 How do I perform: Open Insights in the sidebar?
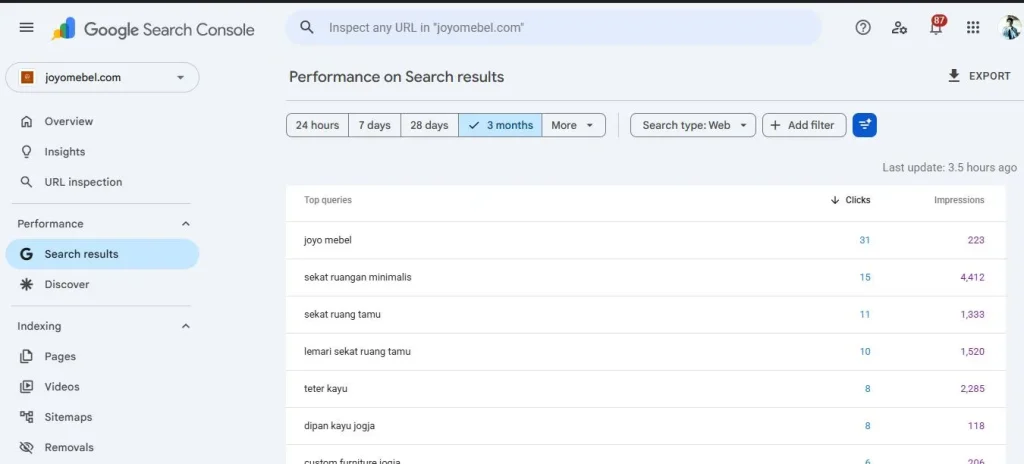[x=102, y=152]
